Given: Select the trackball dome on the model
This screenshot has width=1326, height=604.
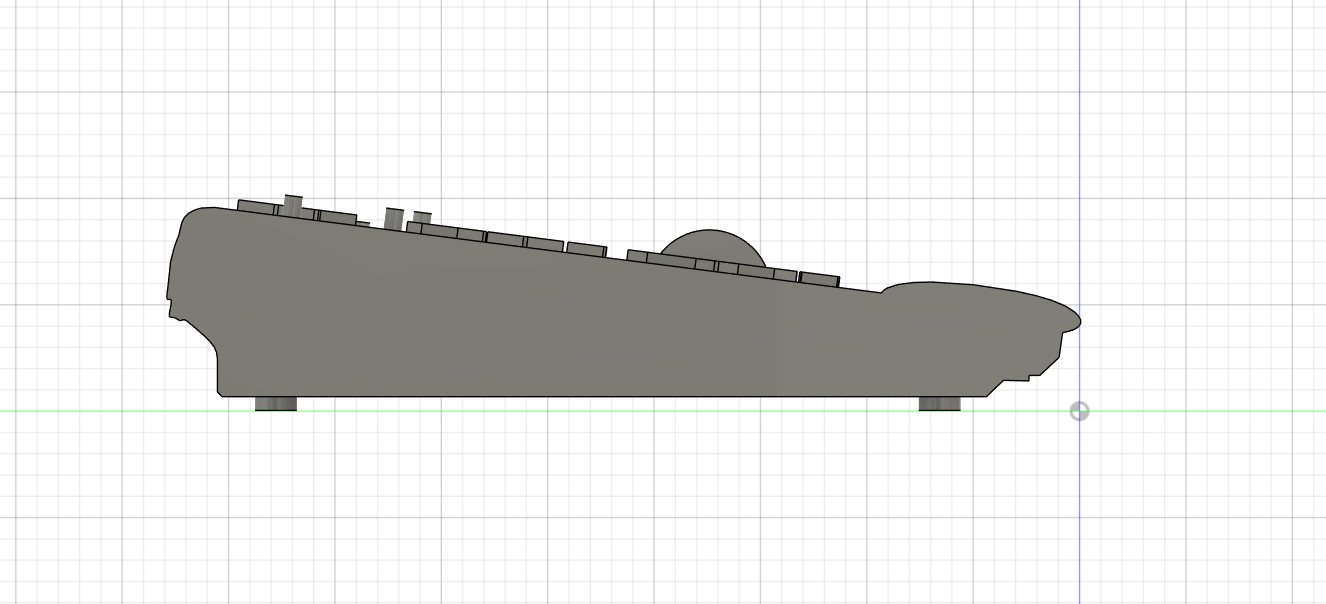Looking at the screenshot, I should click(712, 246).
